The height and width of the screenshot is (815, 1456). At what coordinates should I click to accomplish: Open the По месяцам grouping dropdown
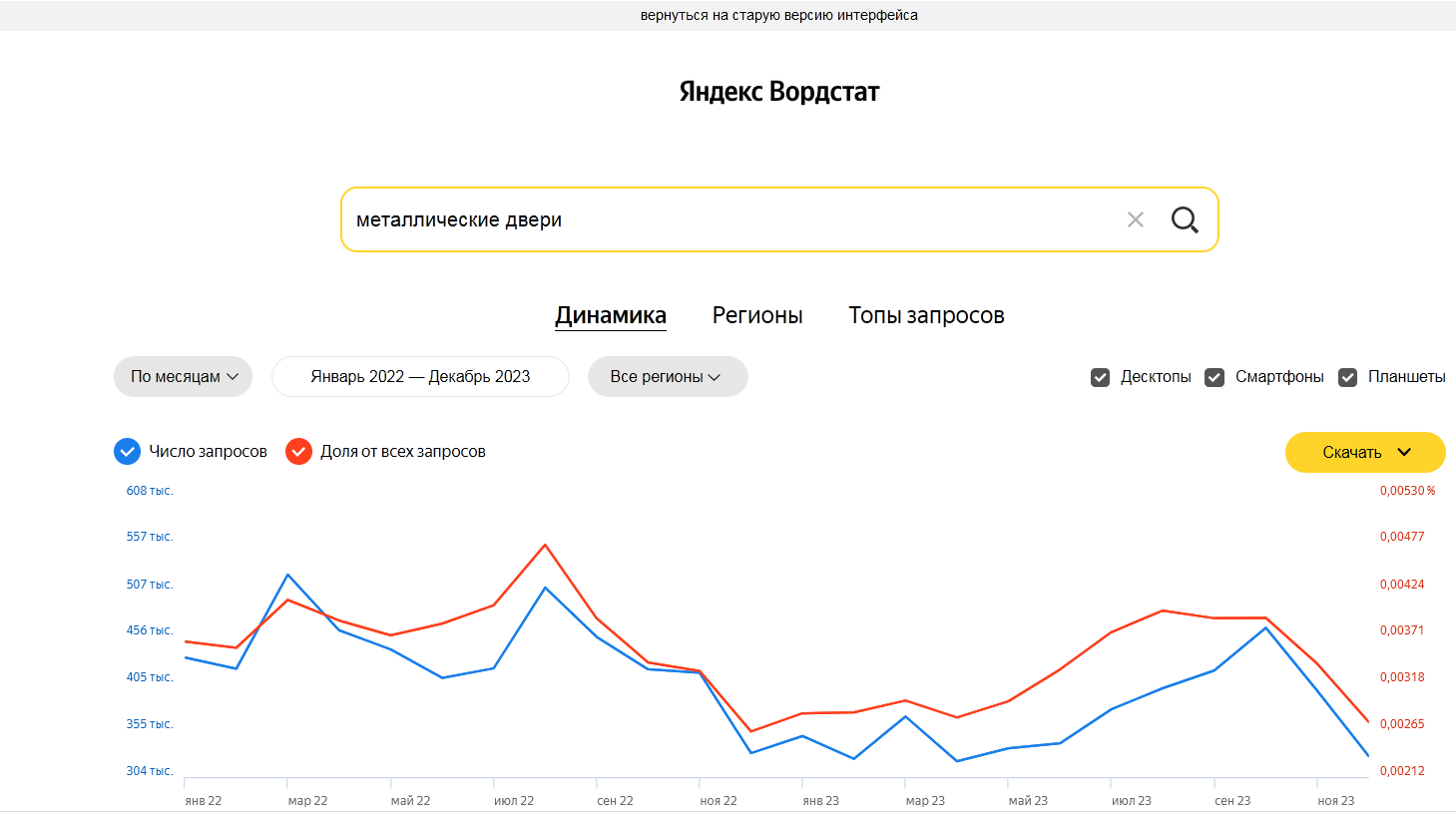(184, 377)
